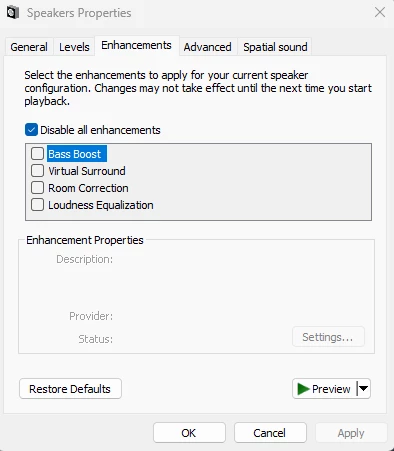Screen dimensions: 394x451
Task: Select the Enhancements tab
Action: pos(137,45)
